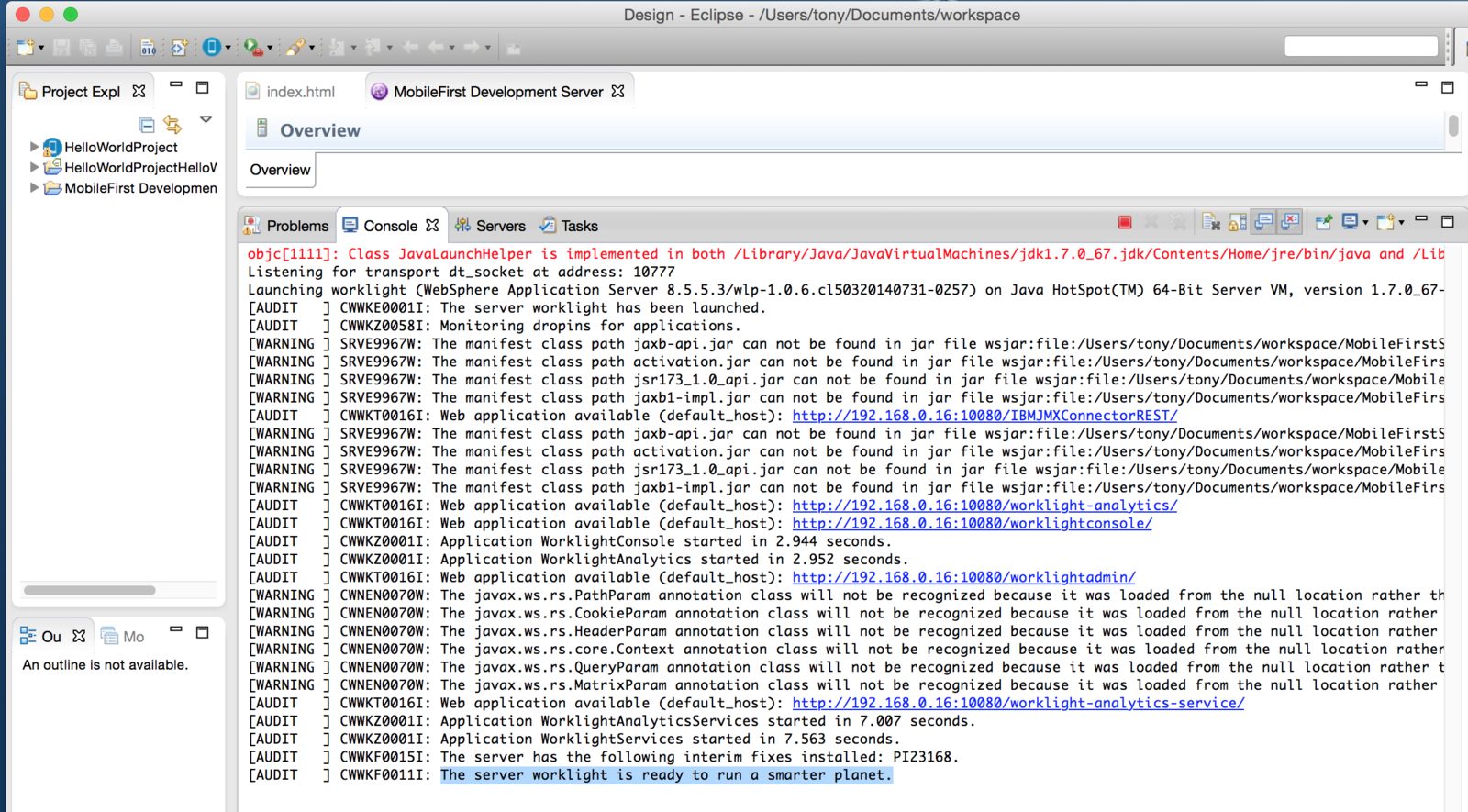Maximize the Console view panel
Viewport: 1468px width, 812px height.
[1448, 221]
